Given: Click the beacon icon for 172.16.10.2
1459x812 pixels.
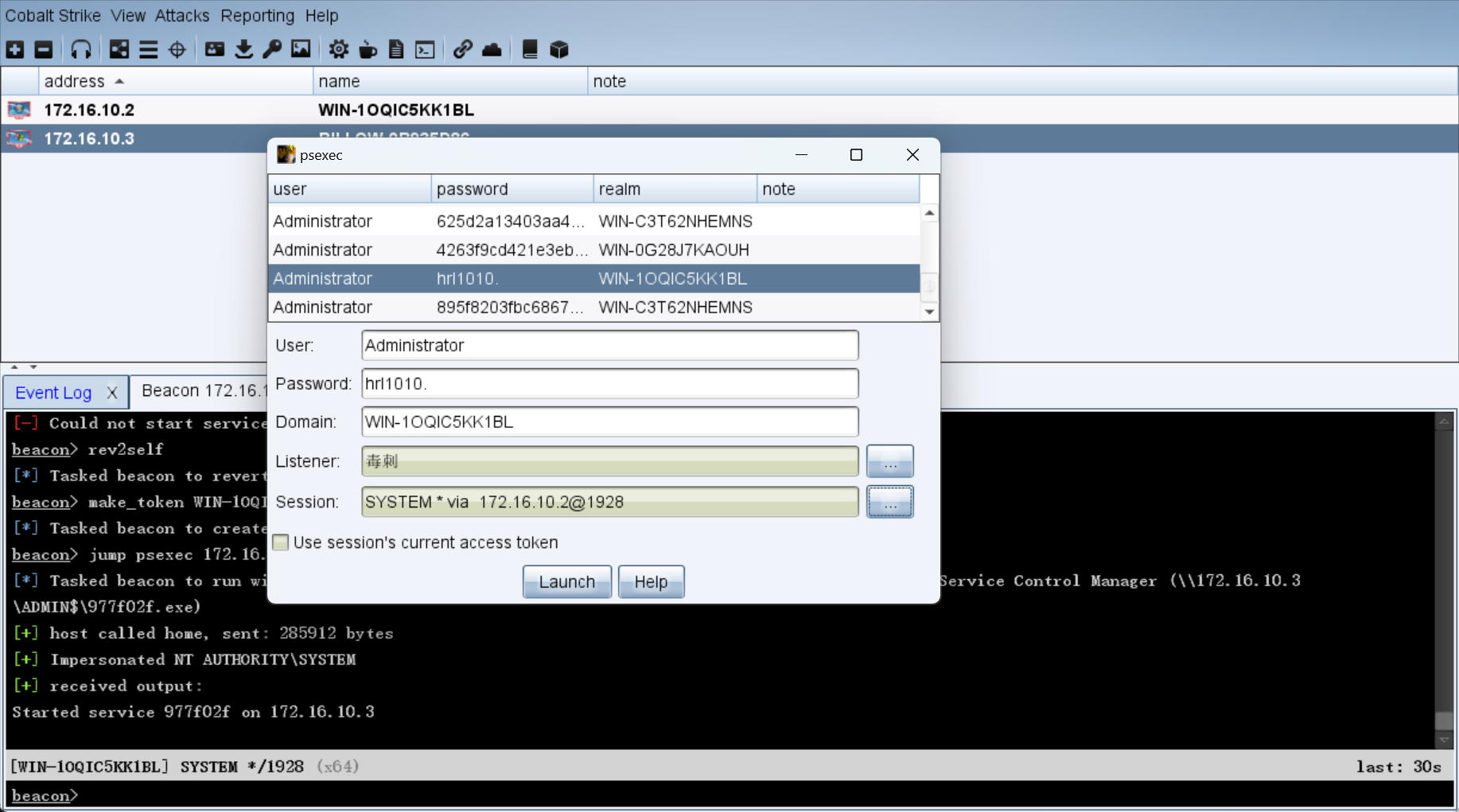Looking at the screenshot, I should 19,110.
